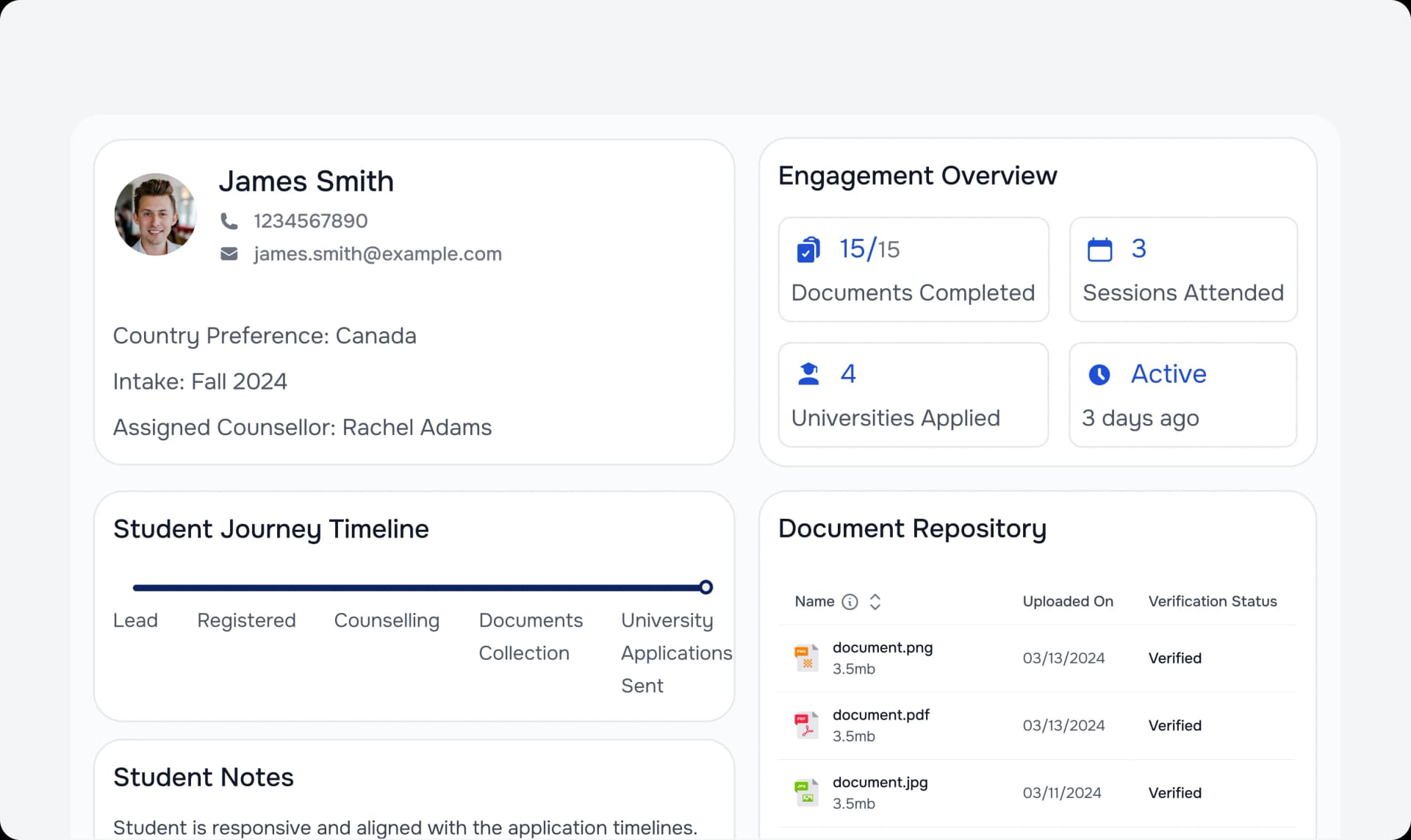This screenshot has height=840, width=1411.
Task: Click the Verified status for document.pdf
Action: pyautogui.click(x=1174, y=725)
